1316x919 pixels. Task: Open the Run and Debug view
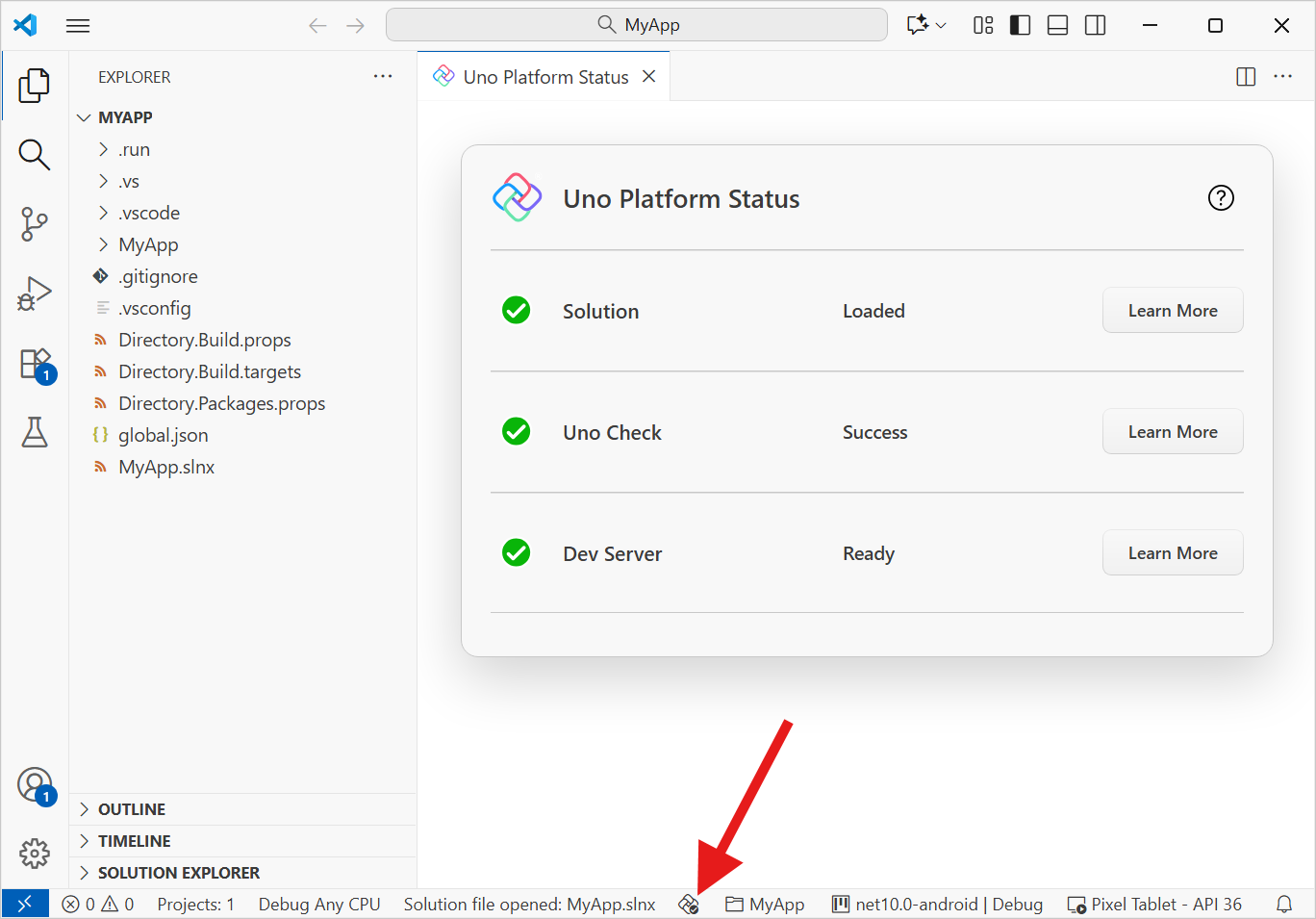point(35,294)
